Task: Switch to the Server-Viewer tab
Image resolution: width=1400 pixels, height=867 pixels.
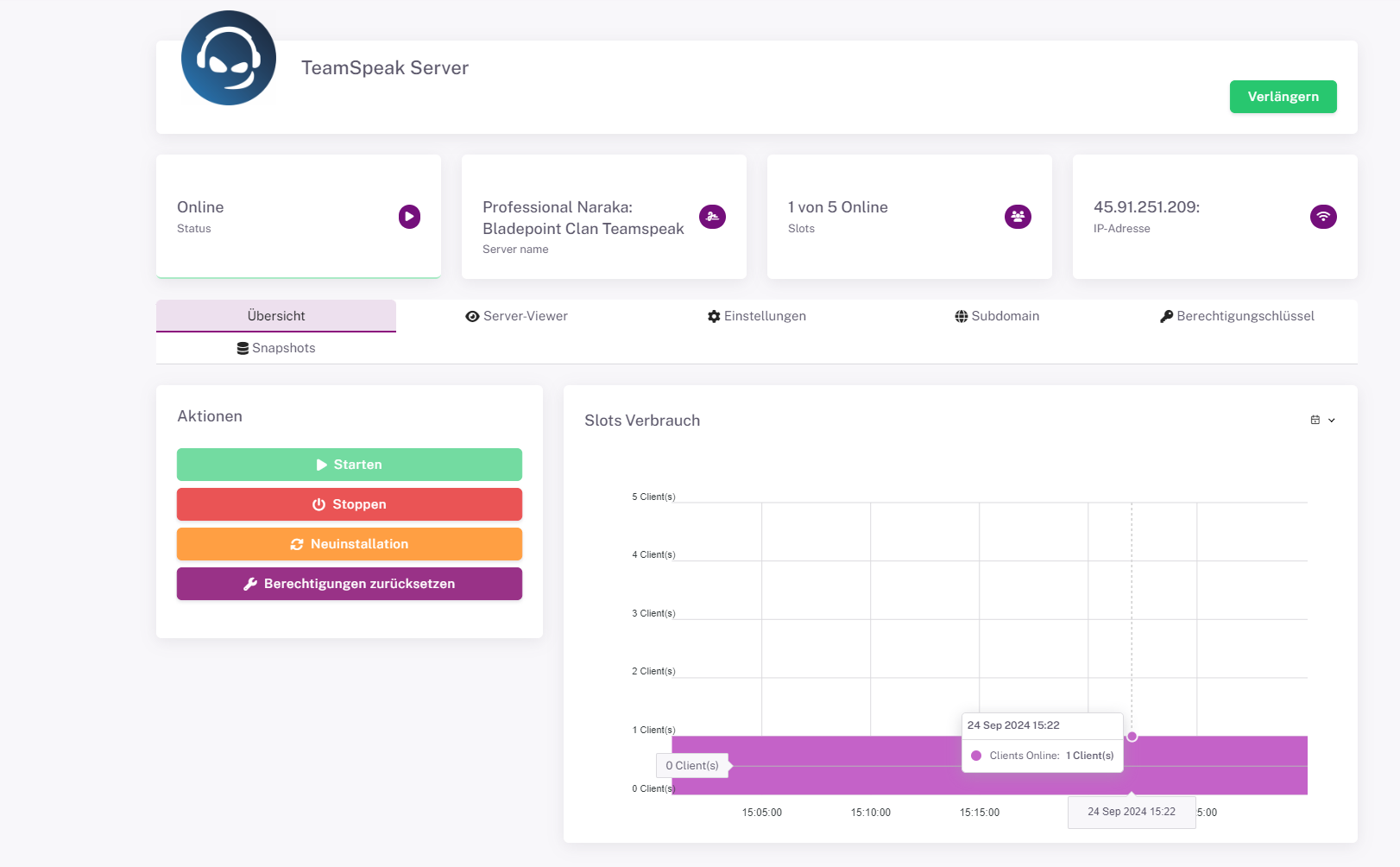Action: tap(516, 316)
